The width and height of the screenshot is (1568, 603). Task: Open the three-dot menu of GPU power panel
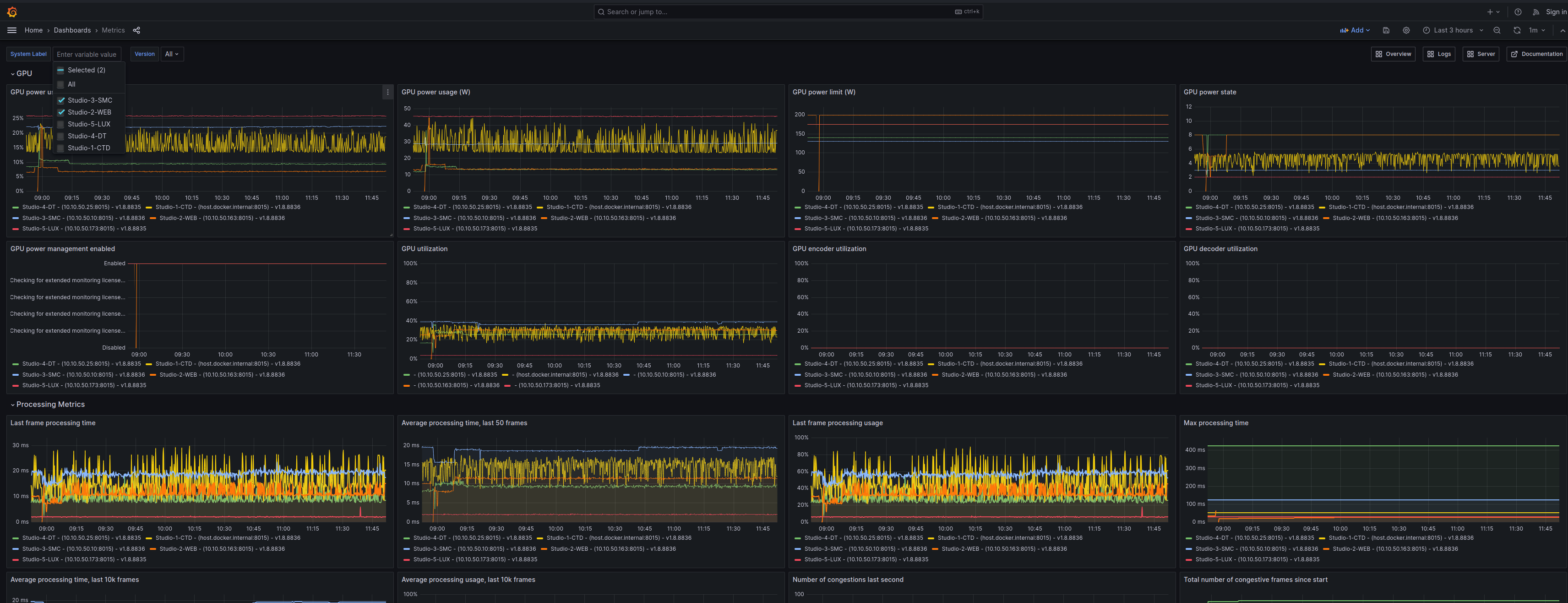(387, 93)
